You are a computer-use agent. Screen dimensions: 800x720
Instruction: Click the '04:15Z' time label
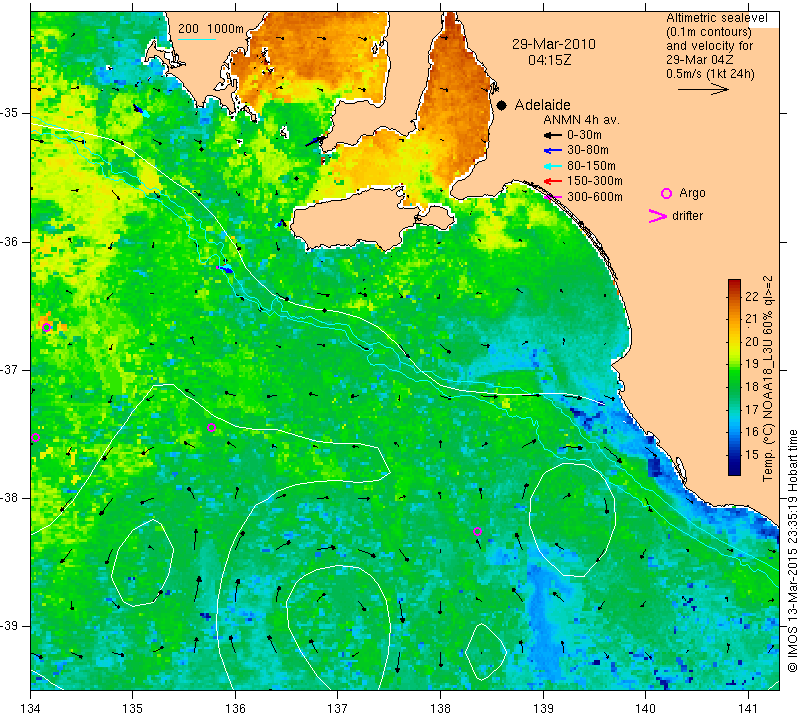click(x=549, y=60)
